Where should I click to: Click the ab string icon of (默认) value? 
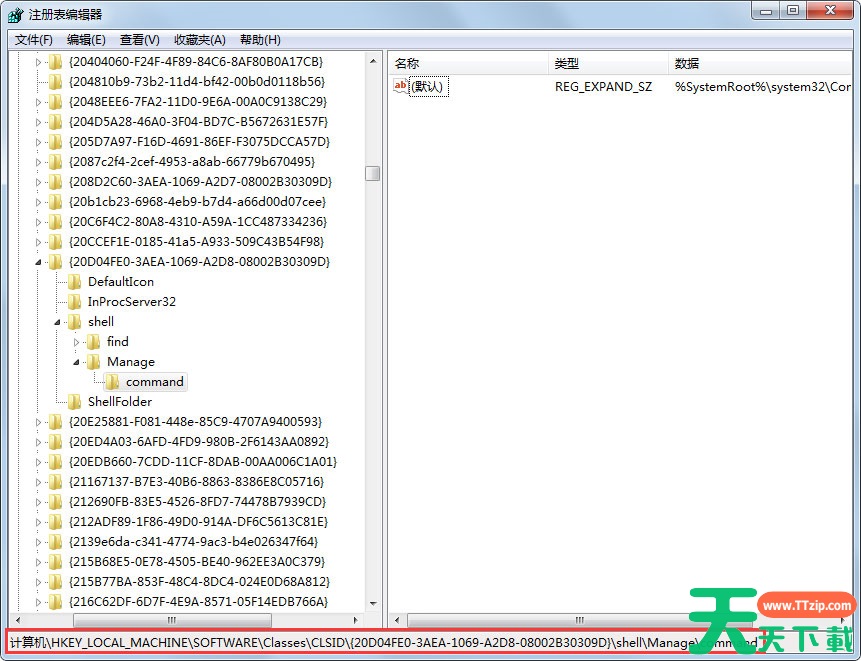(400, 86)
